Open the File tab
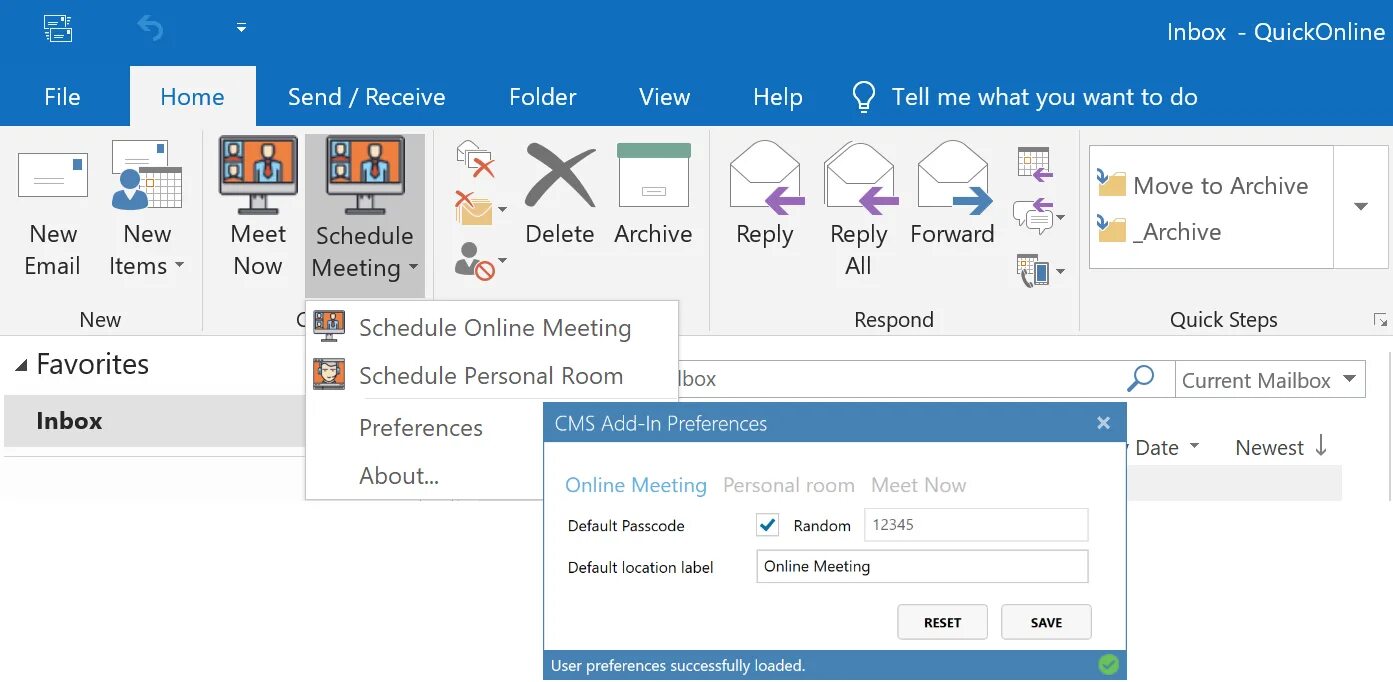 (x=62, y=97)
